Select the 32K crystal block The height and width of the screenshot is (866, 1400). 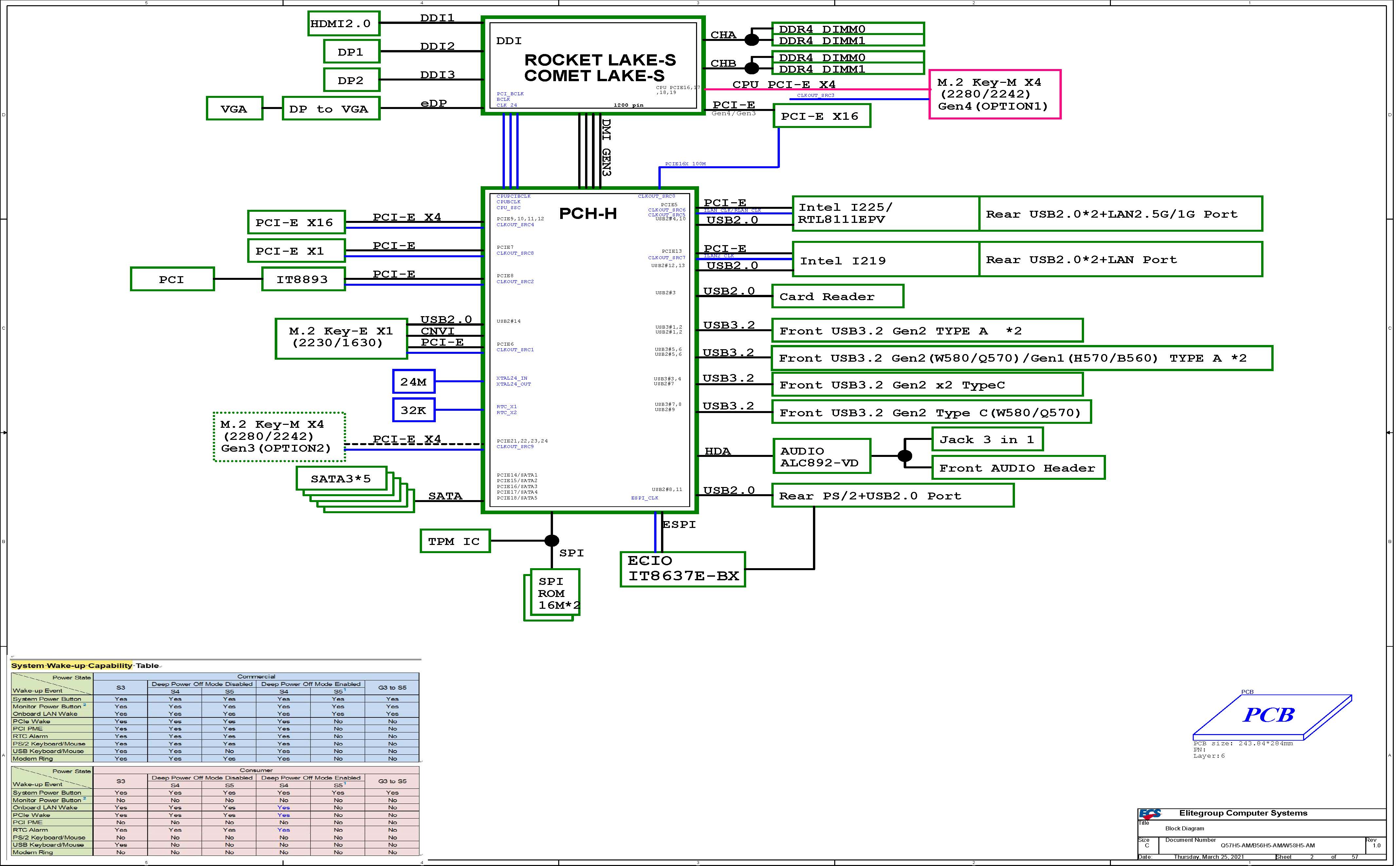tap(414, 410)
